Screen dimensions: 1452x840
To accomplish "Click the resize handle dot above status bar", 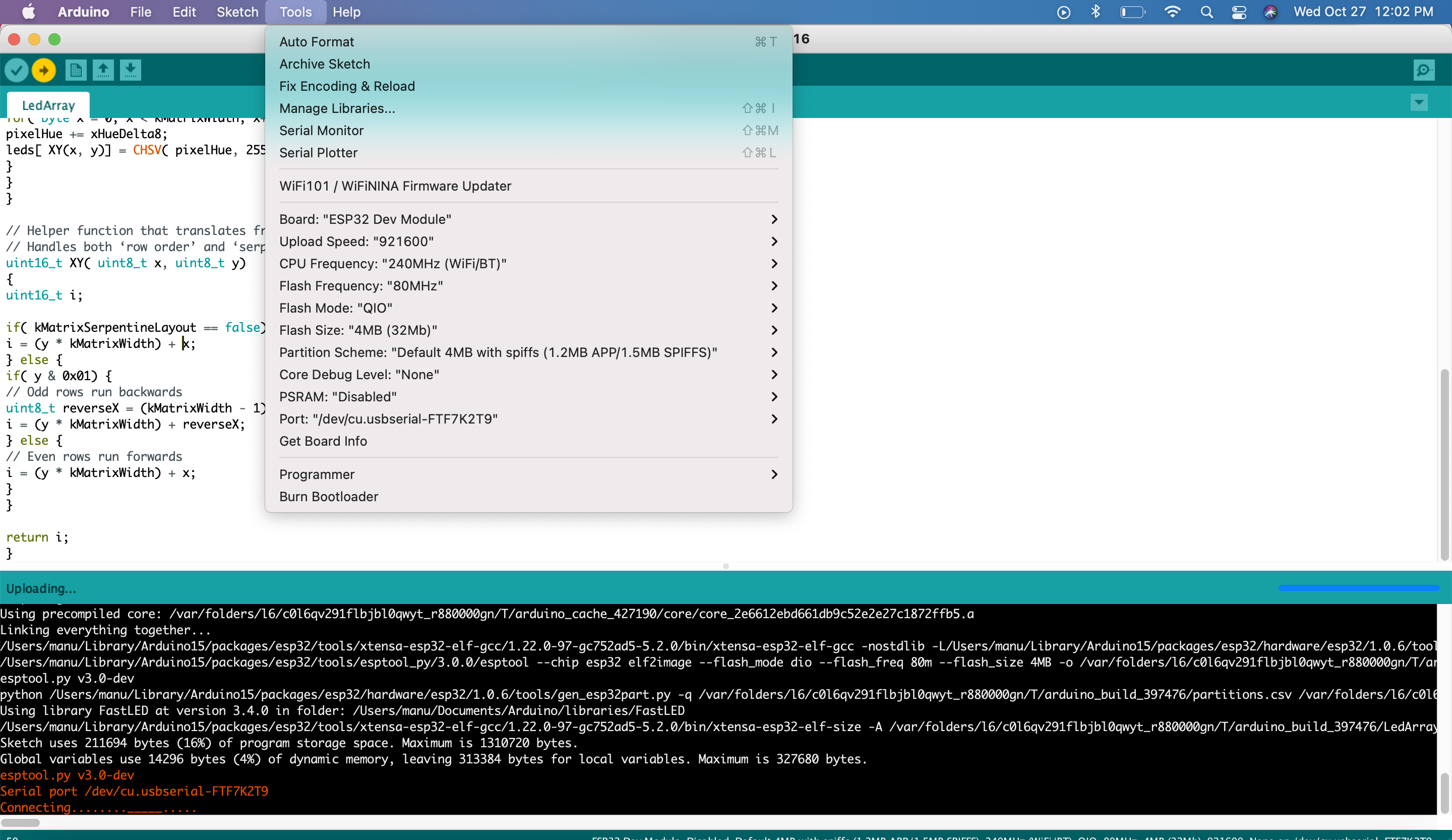I will point(726,566).
